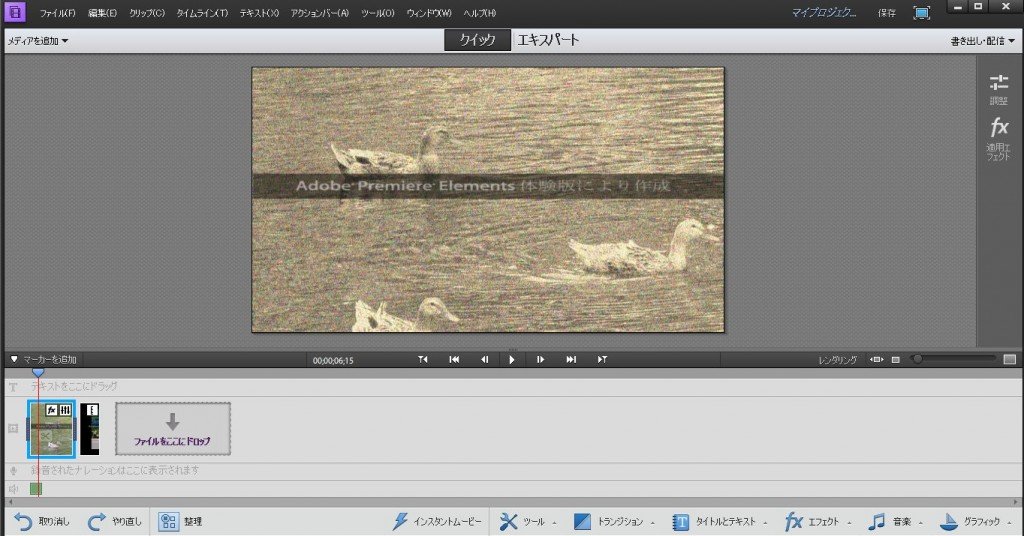Adjust the timeline zoom slider handle
The width and height of the screenshot is (1024, 536).
(918, 359)
